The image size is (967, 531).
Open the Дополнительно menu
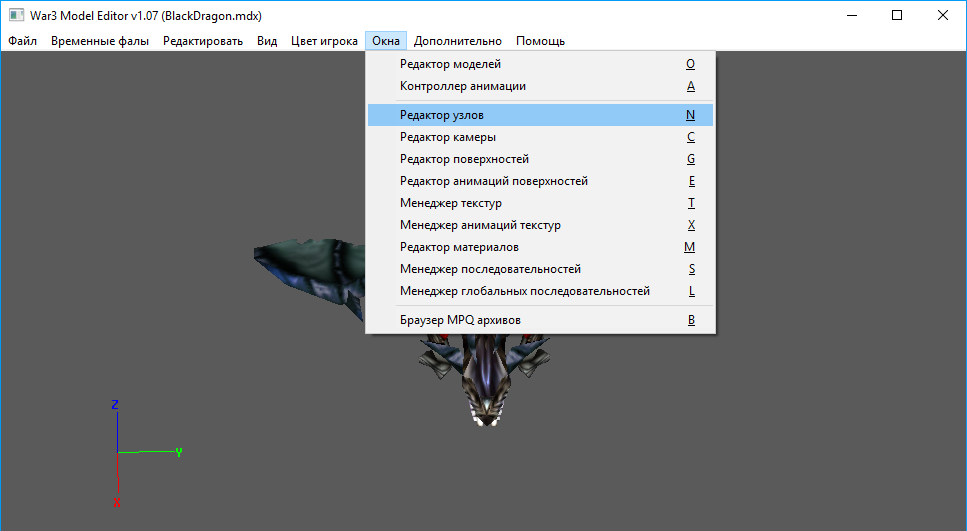pos(458,41)
